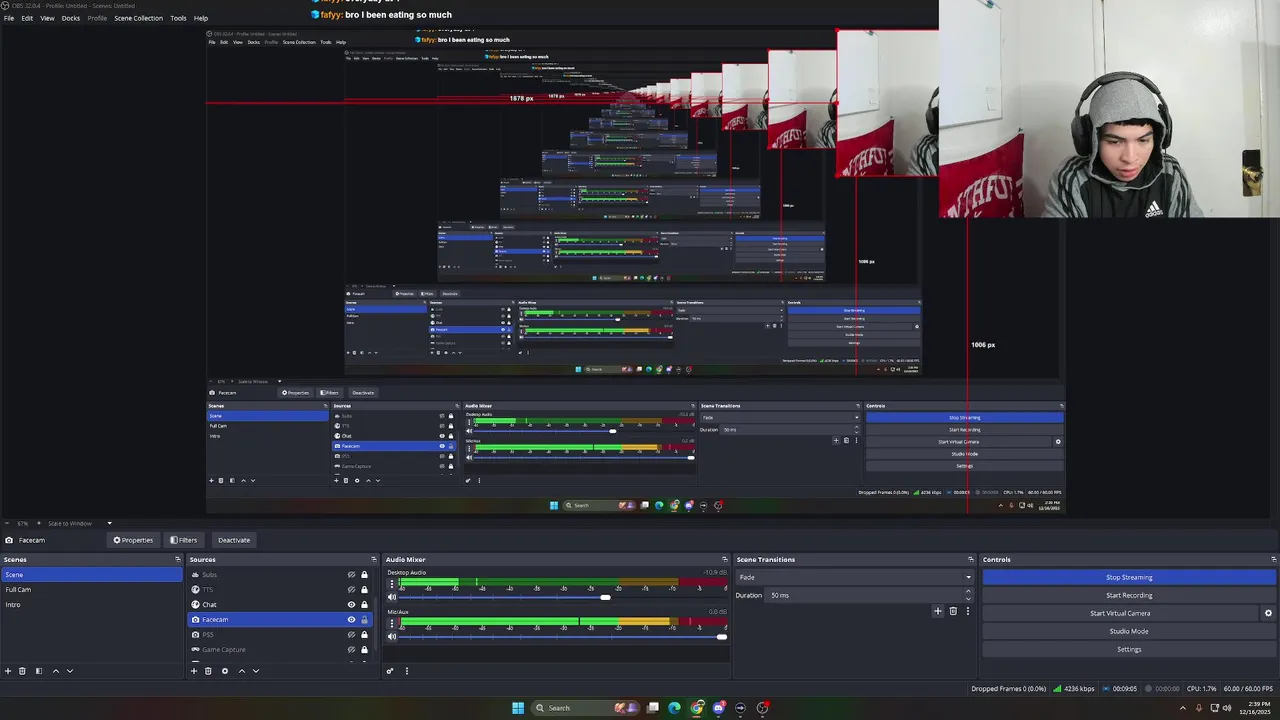Add a scene transition with the plus icon
Screen dimensions: 1280x720
[x=938, y=611]
